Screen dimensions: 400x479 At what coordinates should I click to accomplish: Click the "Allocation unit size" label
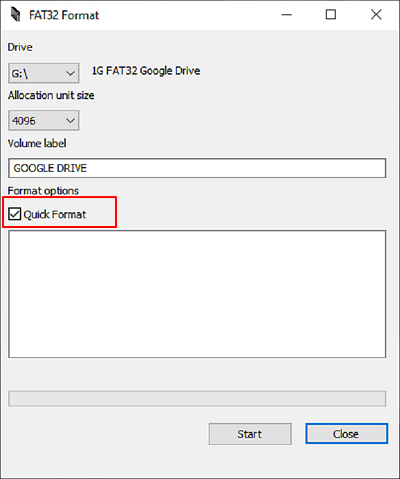pyautogui.click(x=51, y=96)
